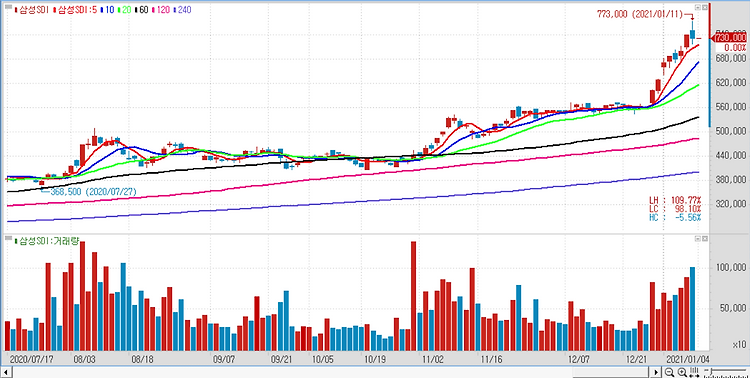Select the 20-day moving average legend
Image resolution: width=750 pixels, height=378 pixels.
pos(124,10)
